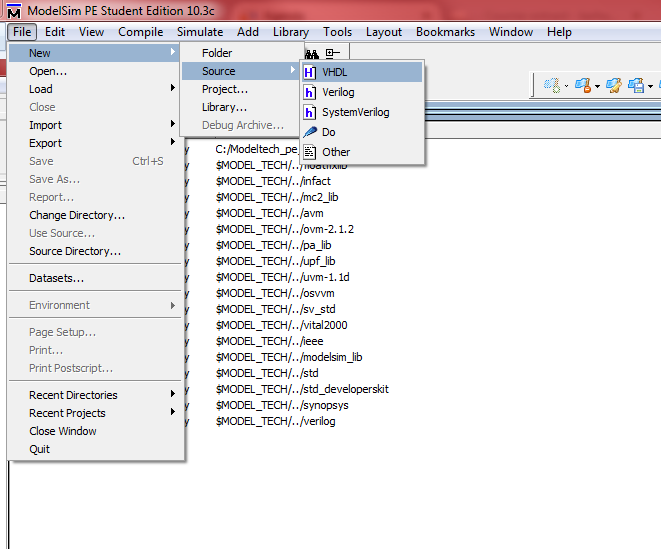Select the $MODEL_TECH/../ieee library path

[x=269, y=342]
